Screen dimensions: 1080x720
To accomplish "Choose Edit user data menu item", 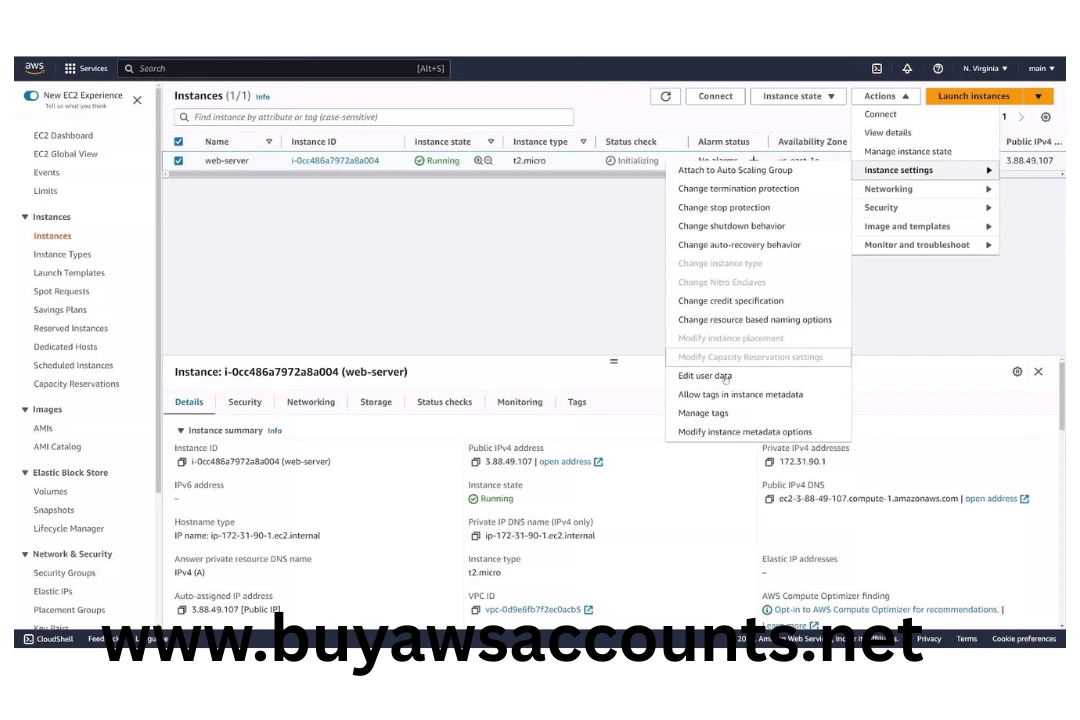I will [x=705, y=376].
